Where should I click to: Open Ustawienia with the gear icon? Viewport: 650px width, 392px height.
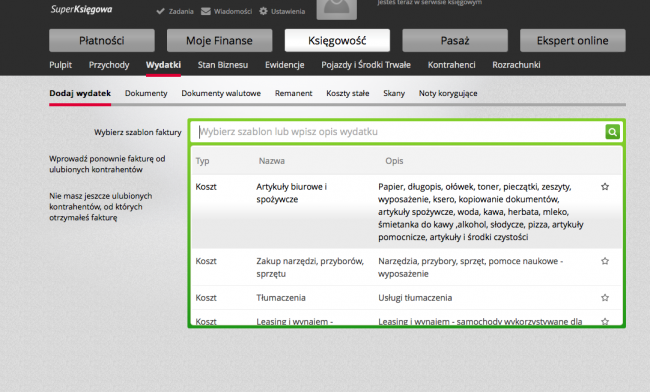282,11
